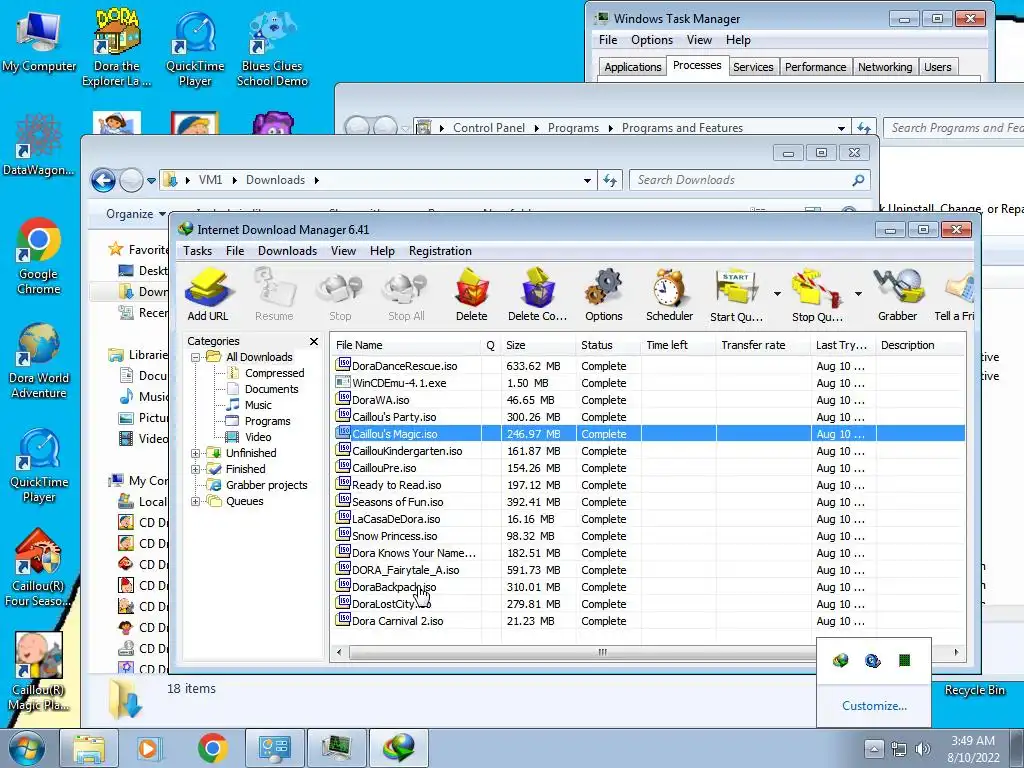Select the Seasons of Fun.iso row
Screen dimensions: 1024x768
[649, 502]
